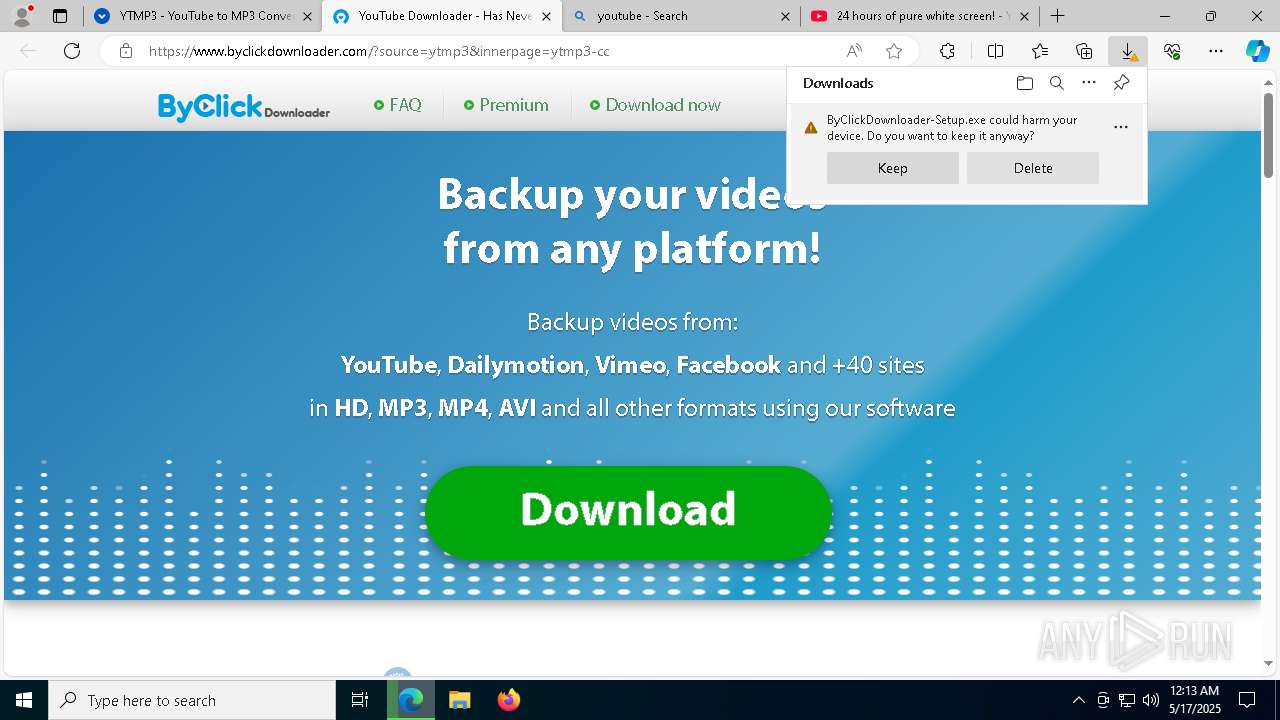
Task: Open more options in Downloads panel header
Action: tap(1089, 83)
